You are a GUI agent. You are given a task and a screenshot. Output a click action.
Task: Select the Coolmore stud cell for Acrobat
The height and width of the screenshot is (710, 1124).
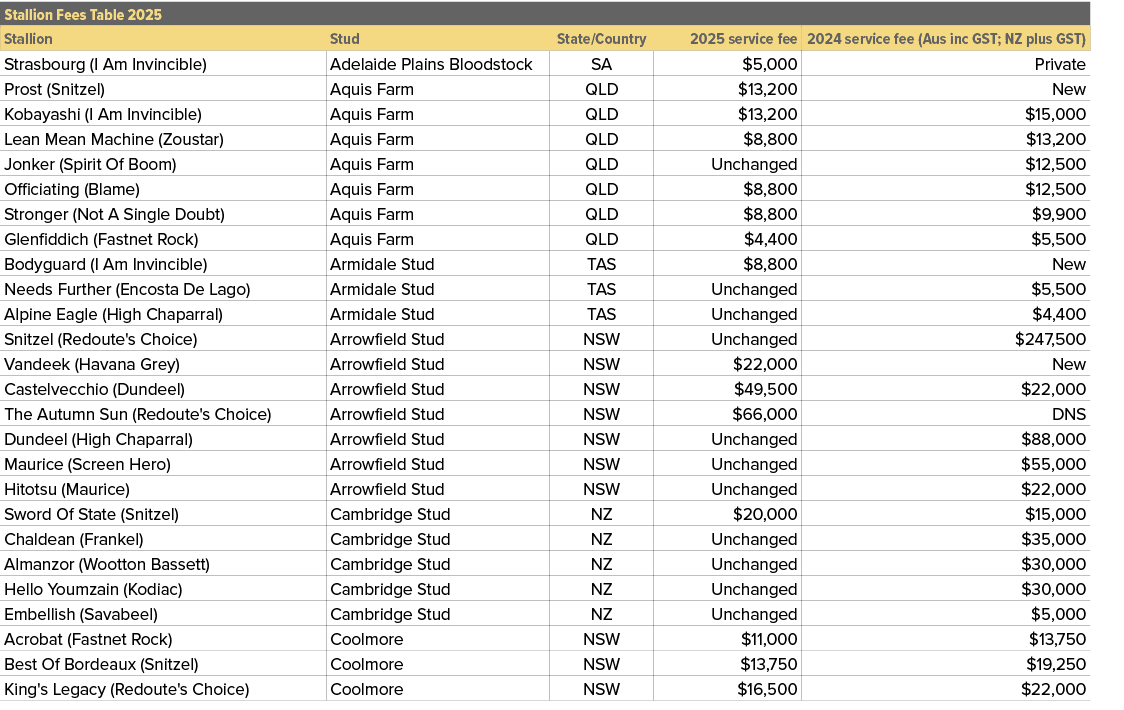click(356, 639)
